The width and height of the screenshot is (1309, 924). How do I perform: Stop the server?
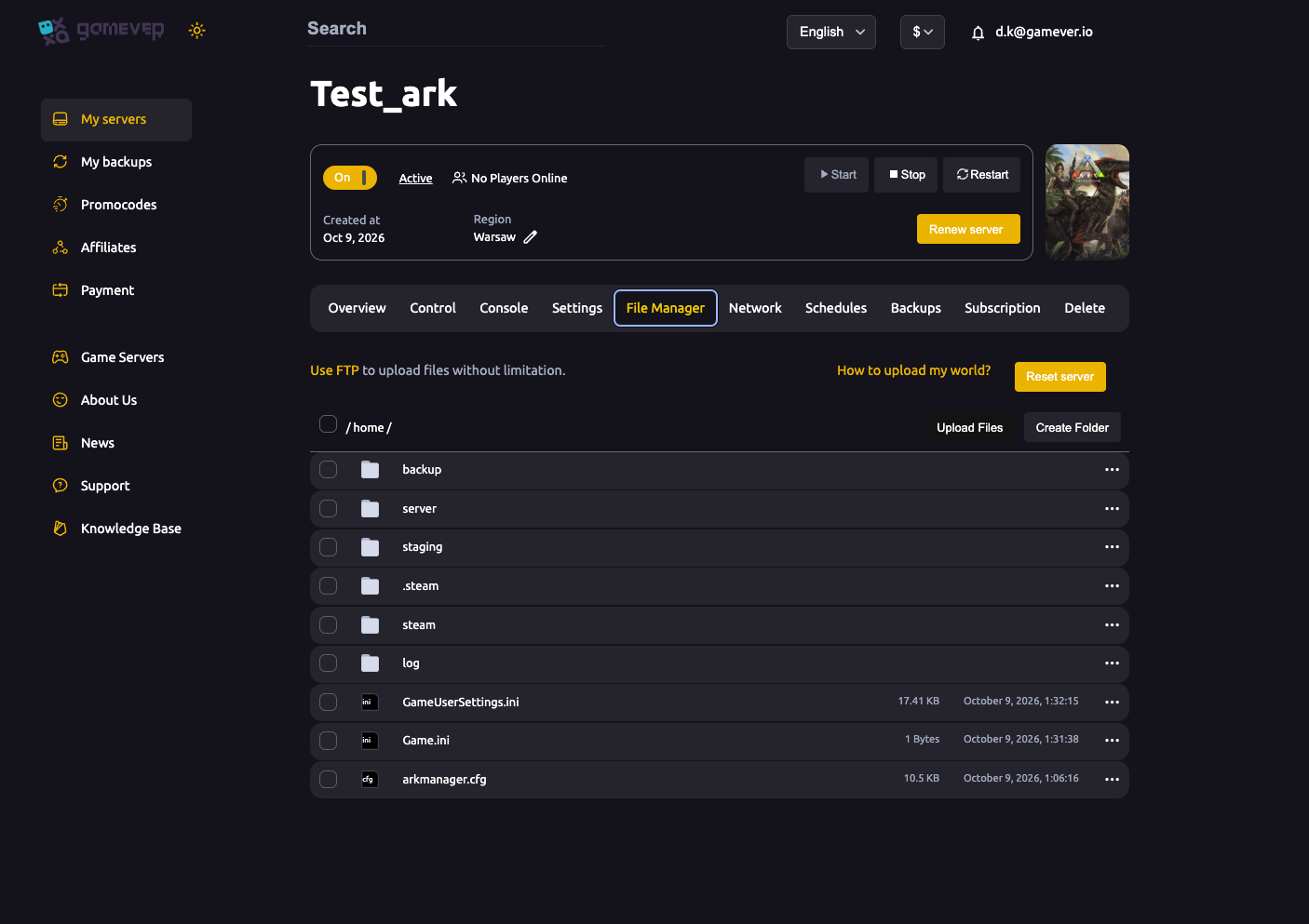[x=906, y=175]
